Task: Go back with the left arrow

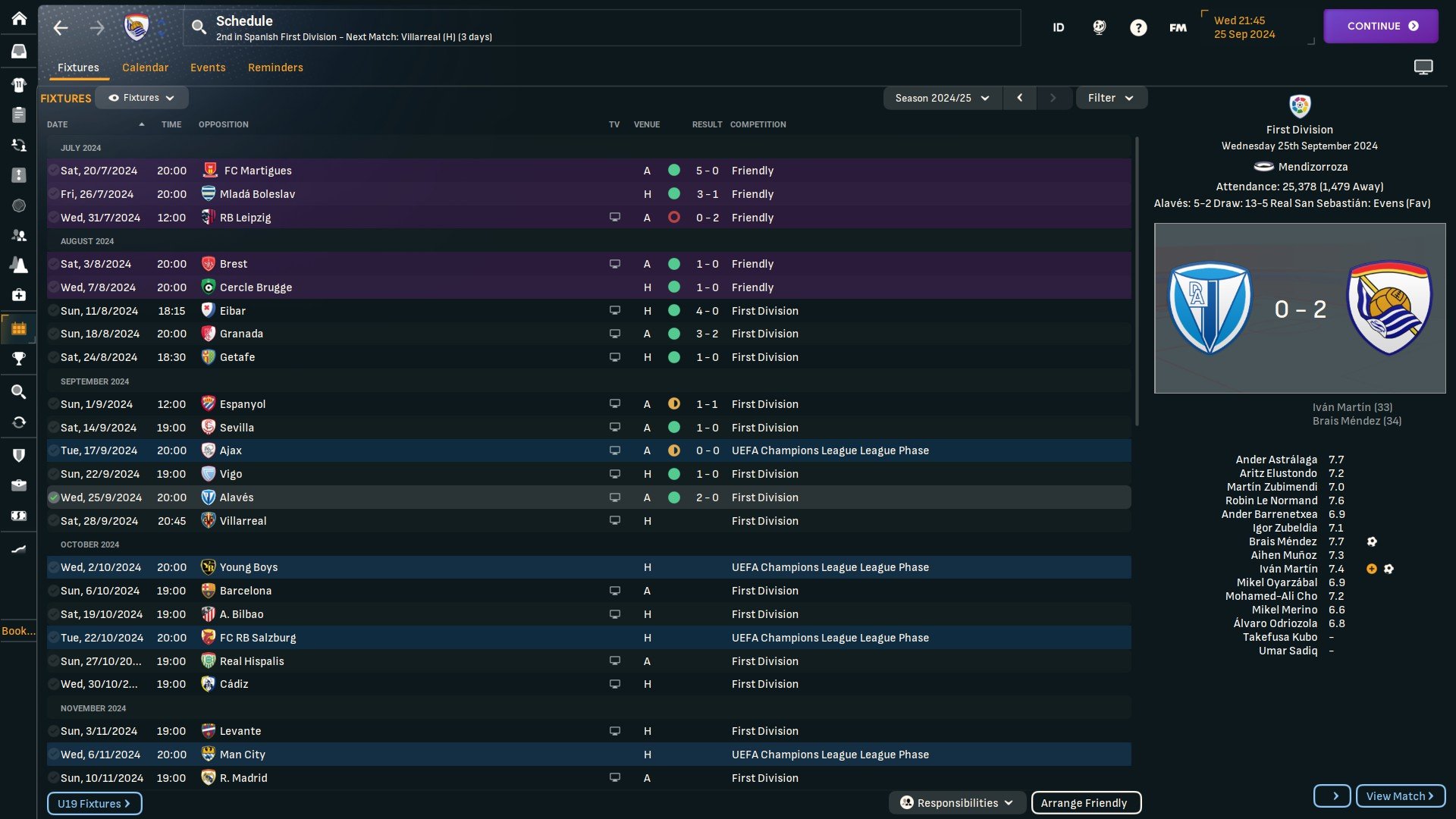Action: point(61,28)
